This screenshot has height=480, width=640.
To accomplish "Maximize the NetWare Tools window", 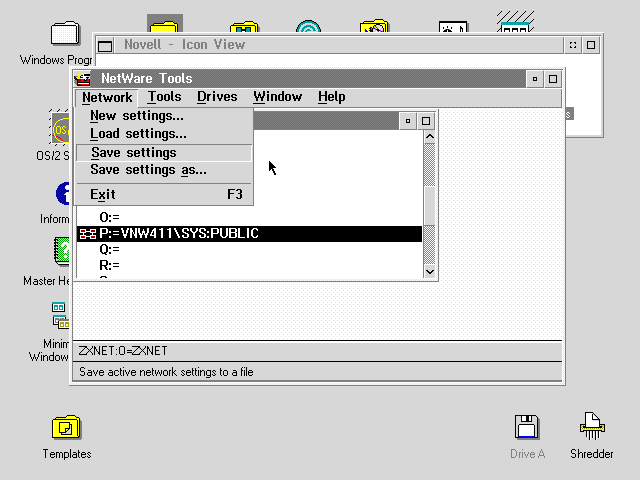I will [553, 79].
